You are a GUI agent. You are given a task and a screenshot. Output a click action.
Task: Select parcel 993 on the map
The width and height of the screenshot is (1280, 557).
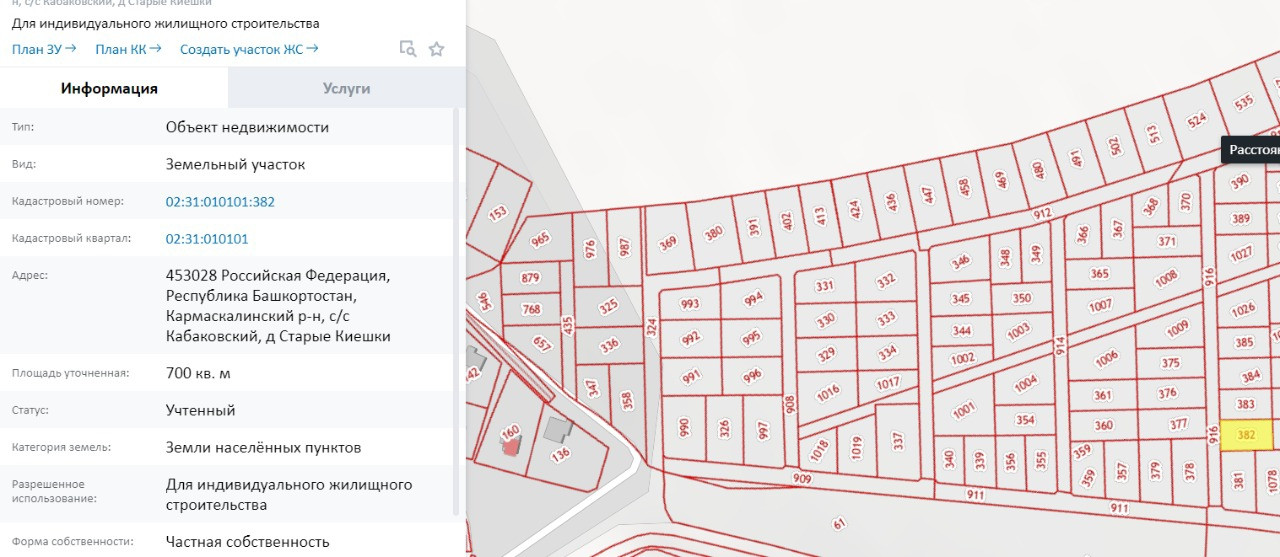[690, 304]
